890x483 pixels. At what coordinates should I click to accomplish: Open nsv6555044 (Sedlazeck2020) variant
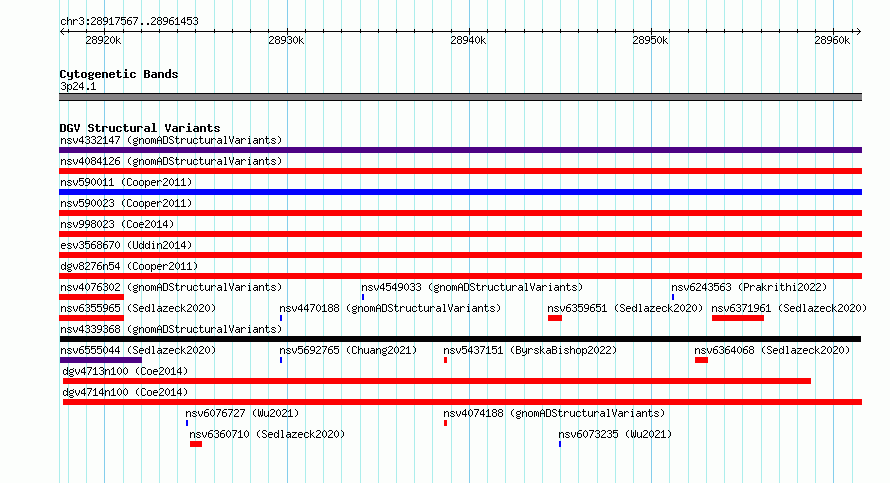pos(138,350)
